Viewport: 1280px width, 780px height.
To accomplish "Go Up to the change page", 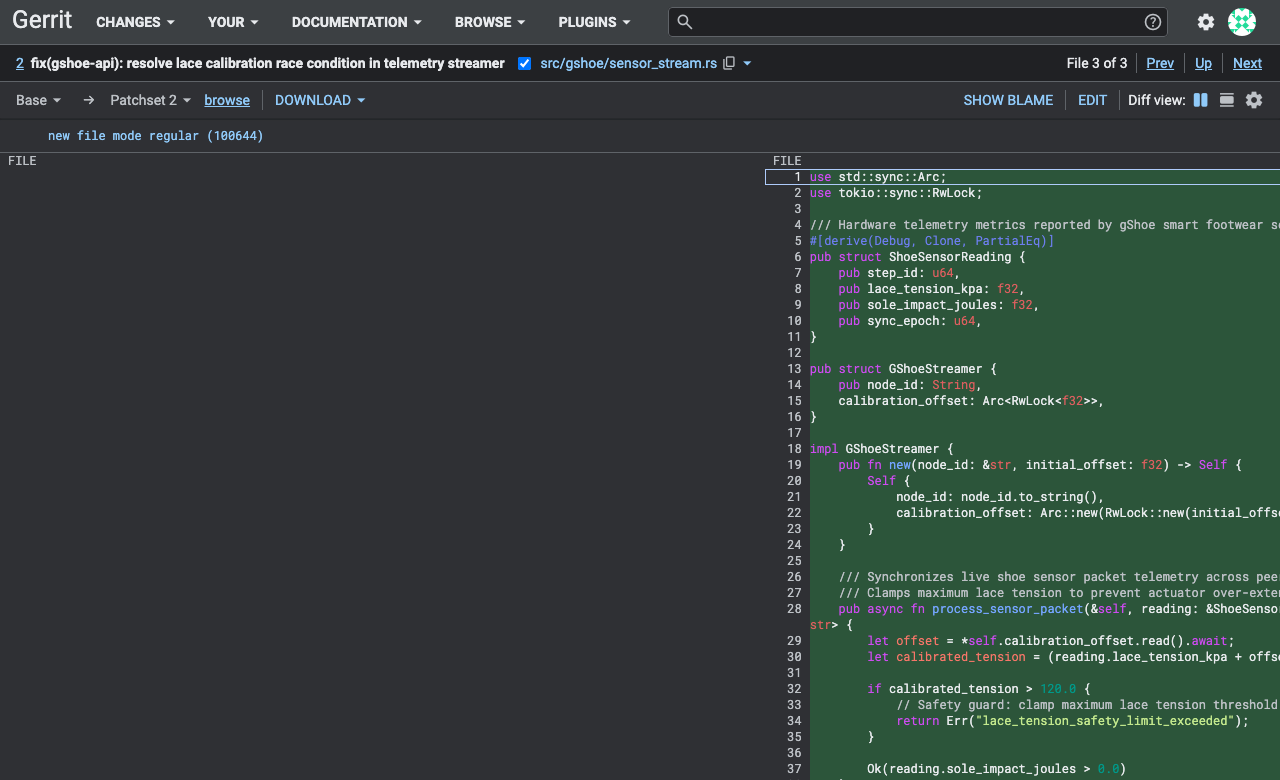I will pos(1203,63).
